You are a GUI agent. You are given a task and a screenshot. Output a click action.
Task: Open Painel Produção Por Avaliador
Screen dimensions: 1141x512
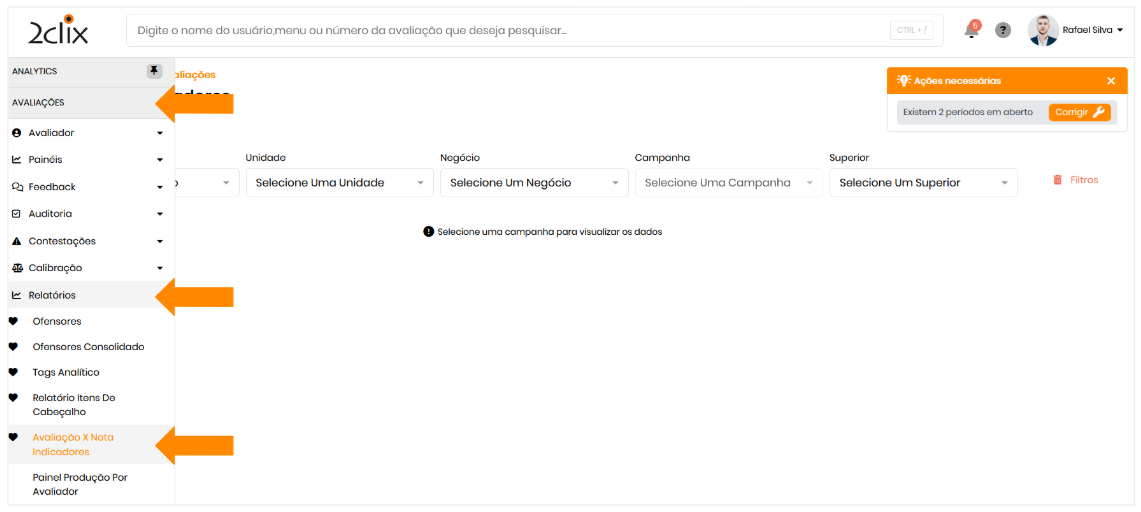80,484
